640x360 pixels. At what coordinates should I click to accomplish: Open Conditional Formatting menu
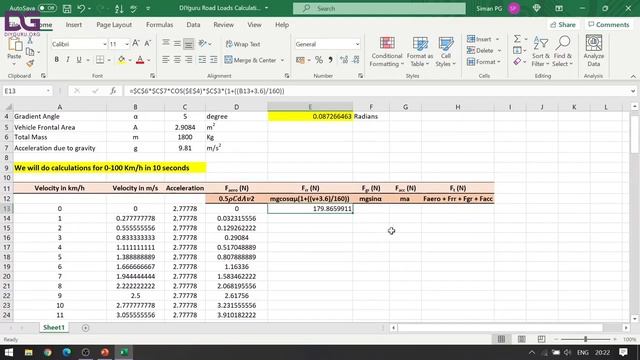[387, 51]
